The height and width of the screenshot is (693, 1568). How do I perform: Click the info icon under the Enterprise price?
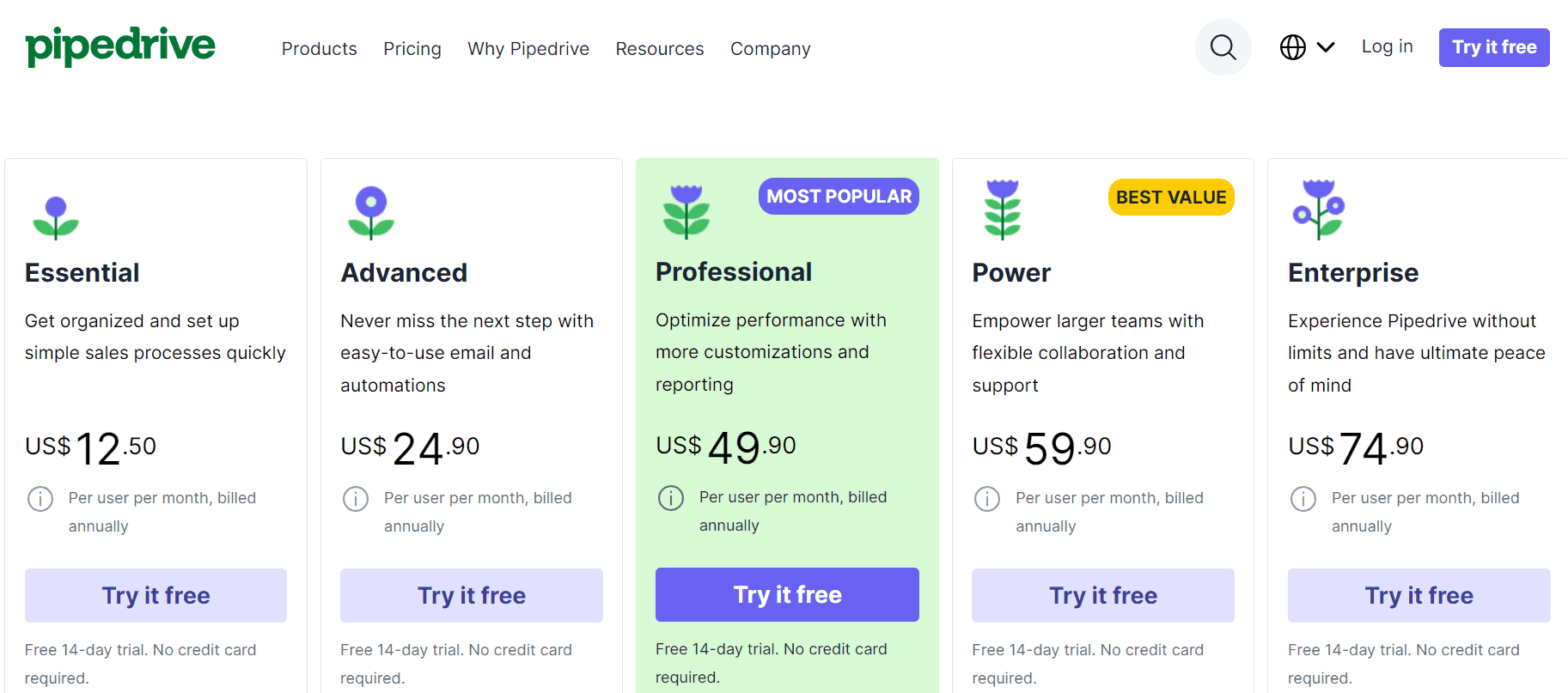pyautogui.click(x=1303, y=498)
